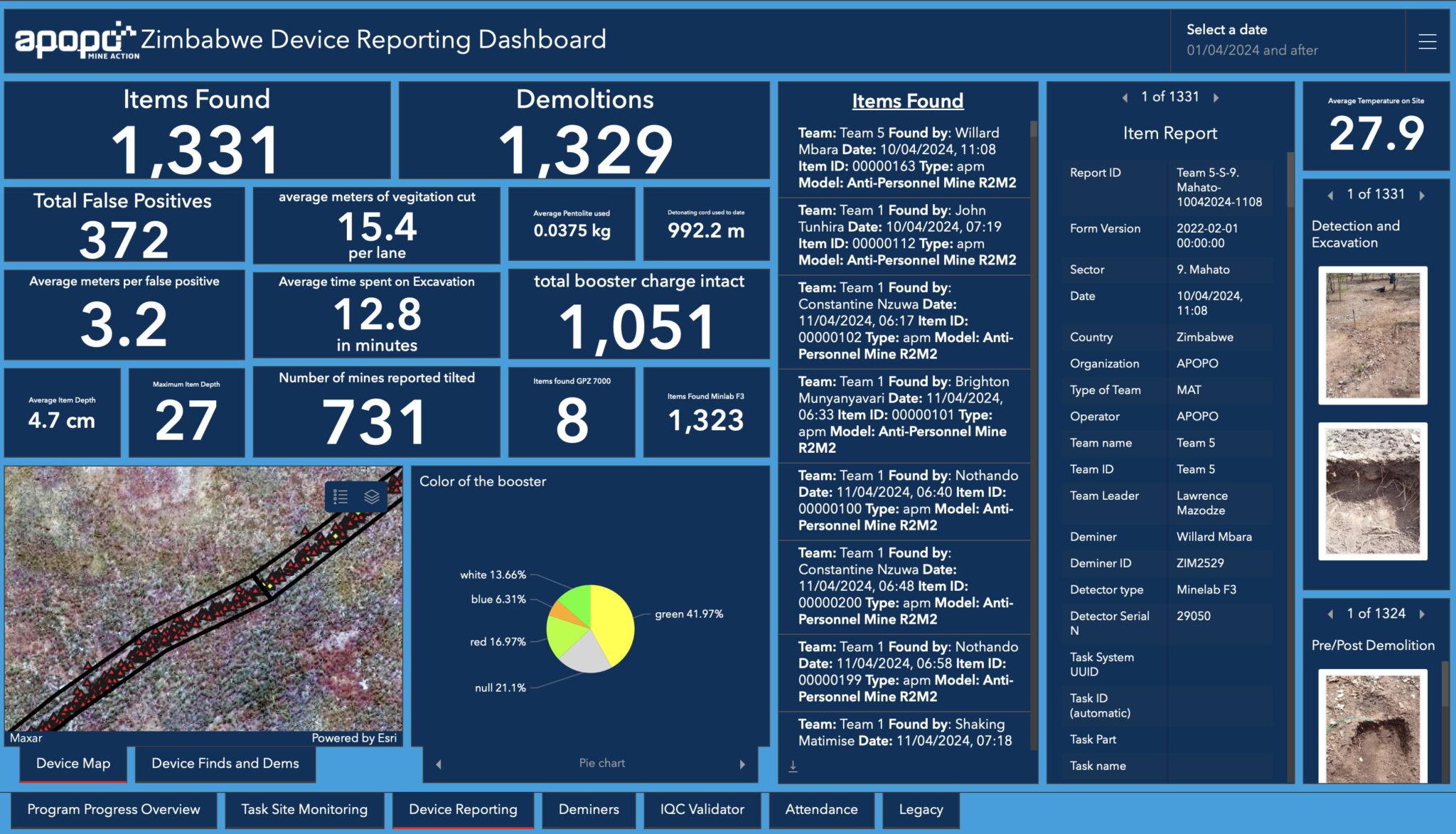Click Report ID value Team 5-S-9. Mahato

(1219, 187)
